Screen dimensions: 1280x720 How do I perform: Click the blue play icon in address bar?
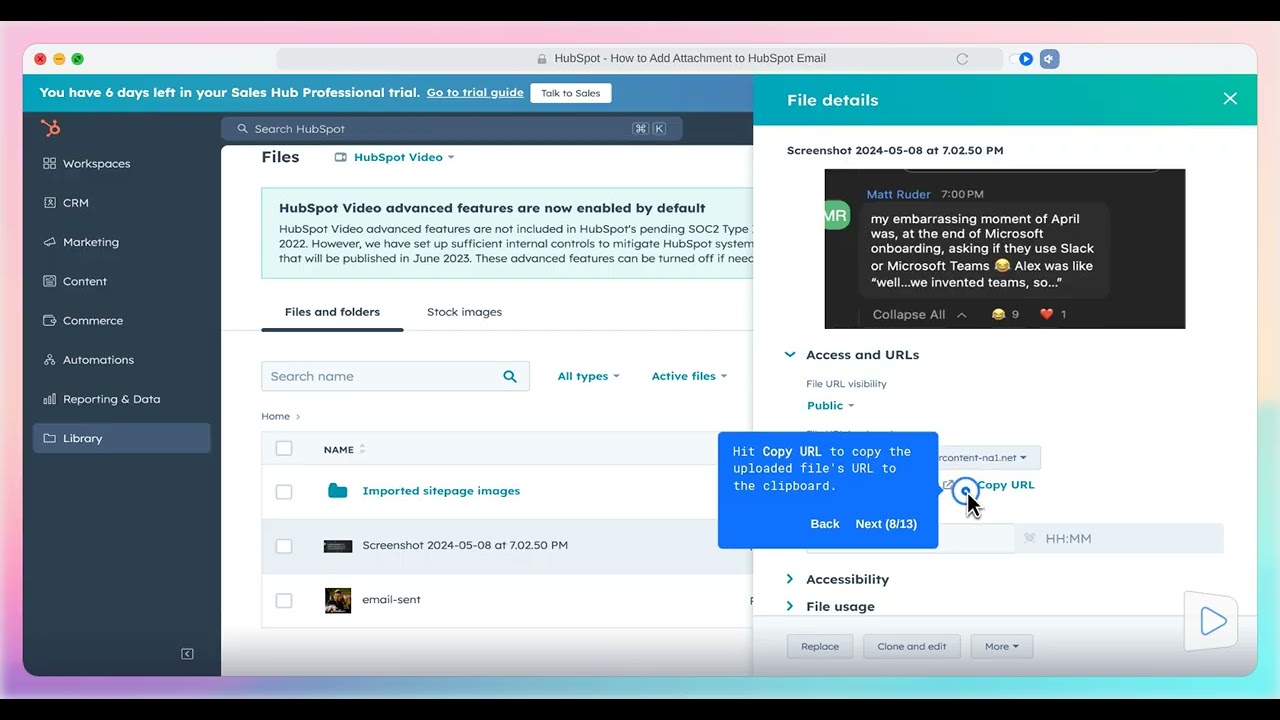tap(1025, 59)
